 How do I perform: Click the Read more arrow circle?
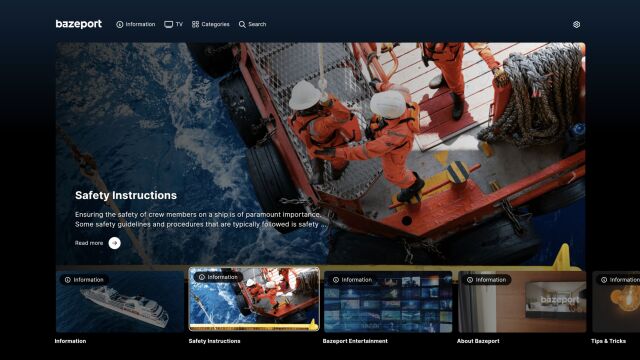[x=115, y=243]
